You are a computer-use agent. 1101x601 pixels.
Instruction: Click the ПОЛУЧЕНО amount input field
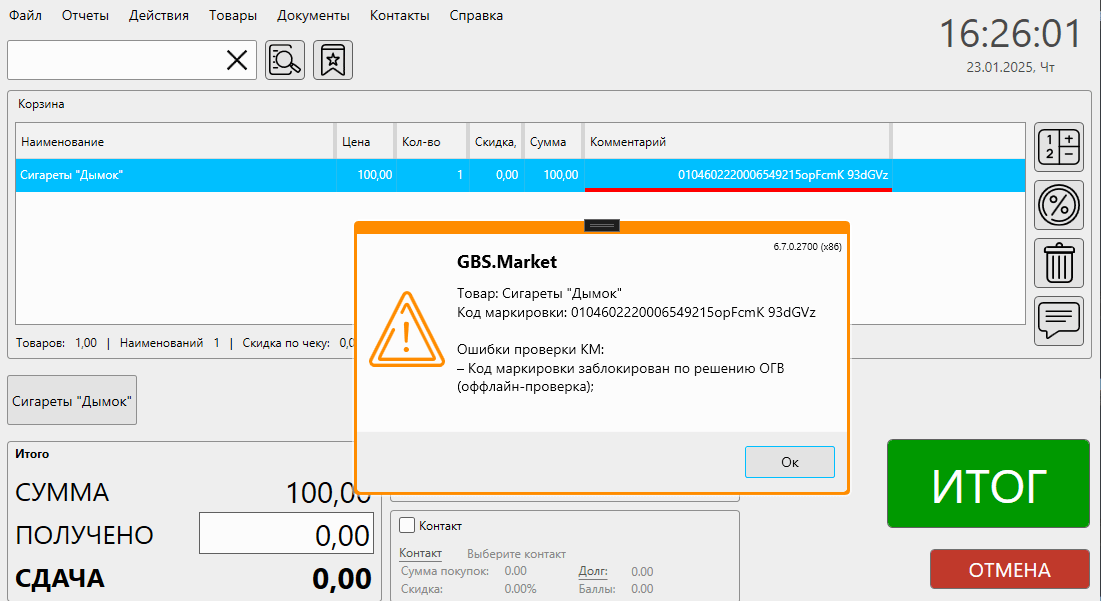(x=287, y=534)
